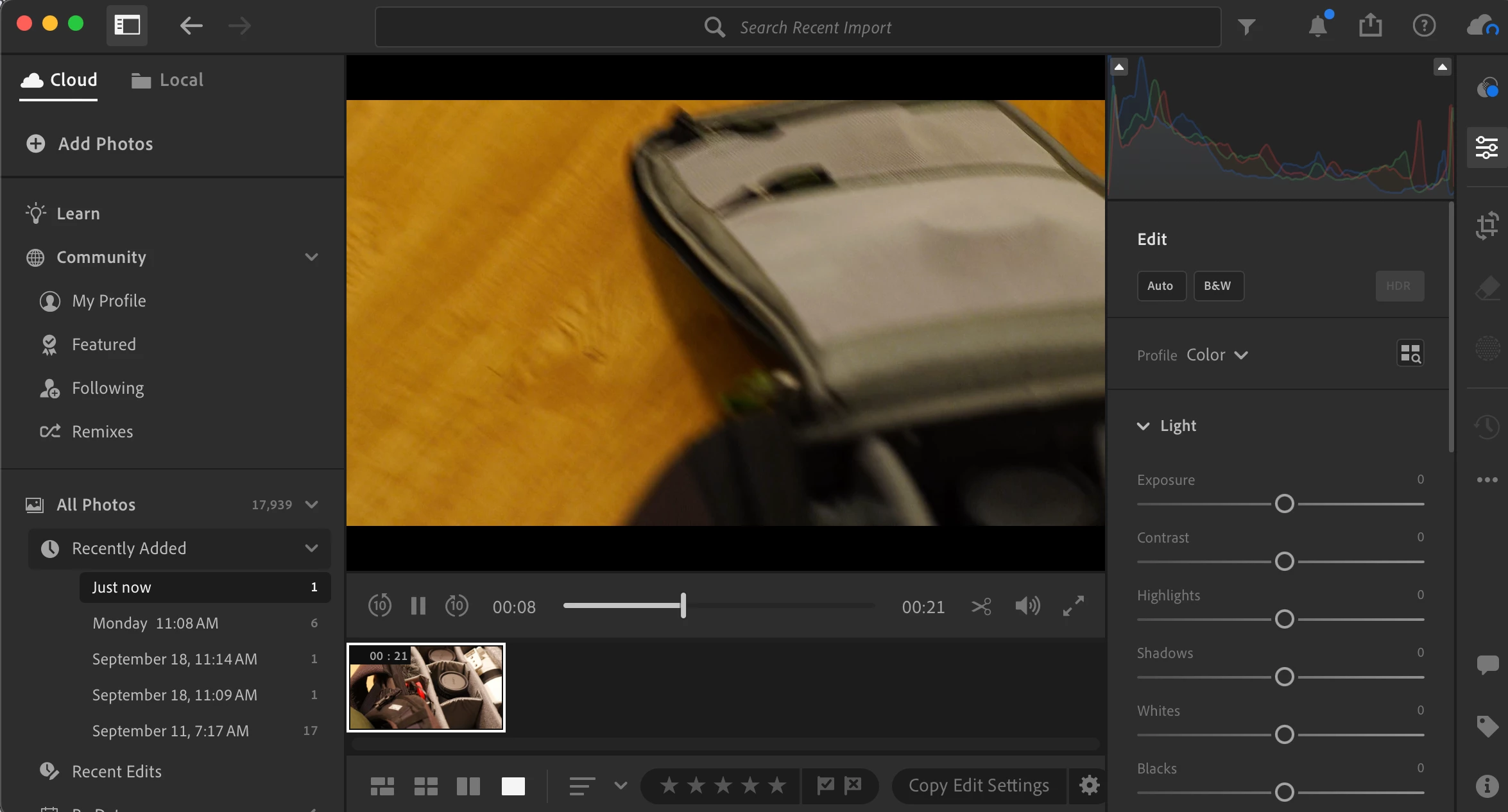Mute the video audio
The width and height of the screenshot is (1508, 812).
(x=1027, y=606)
